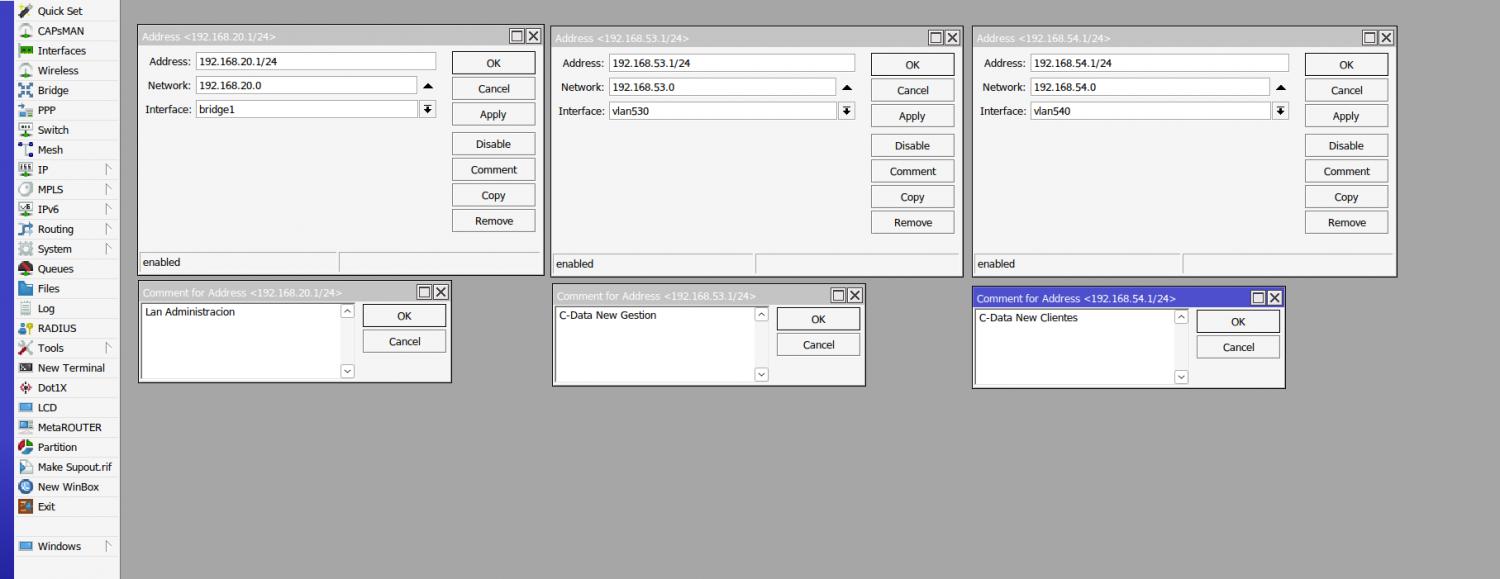Launch a New Terminal
This screenshot has height=579, width=1500.
coord(70,367)
